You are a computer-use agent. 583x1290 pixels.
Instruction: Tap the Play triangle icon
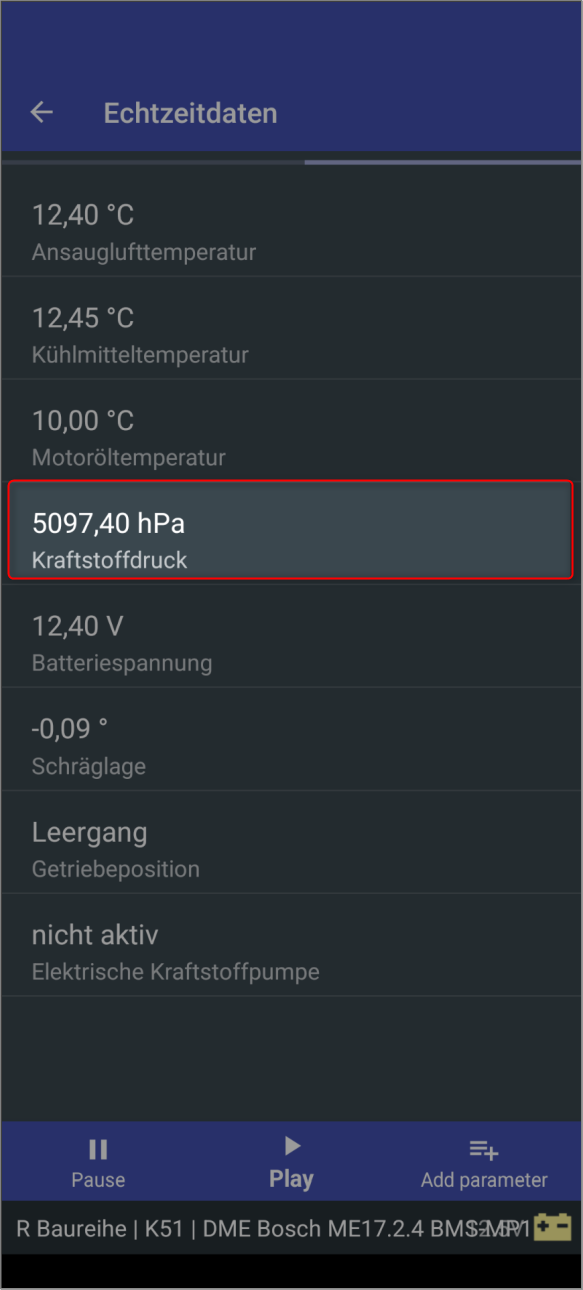[x=292, y=1146]
